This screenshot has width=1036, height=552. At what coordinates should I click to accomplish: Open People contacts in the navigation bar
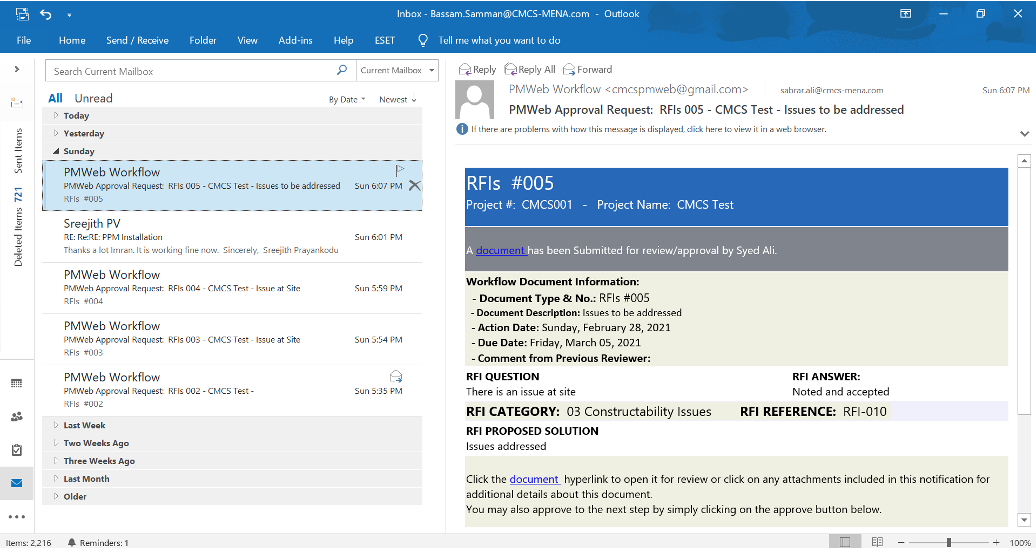[16, 416]
